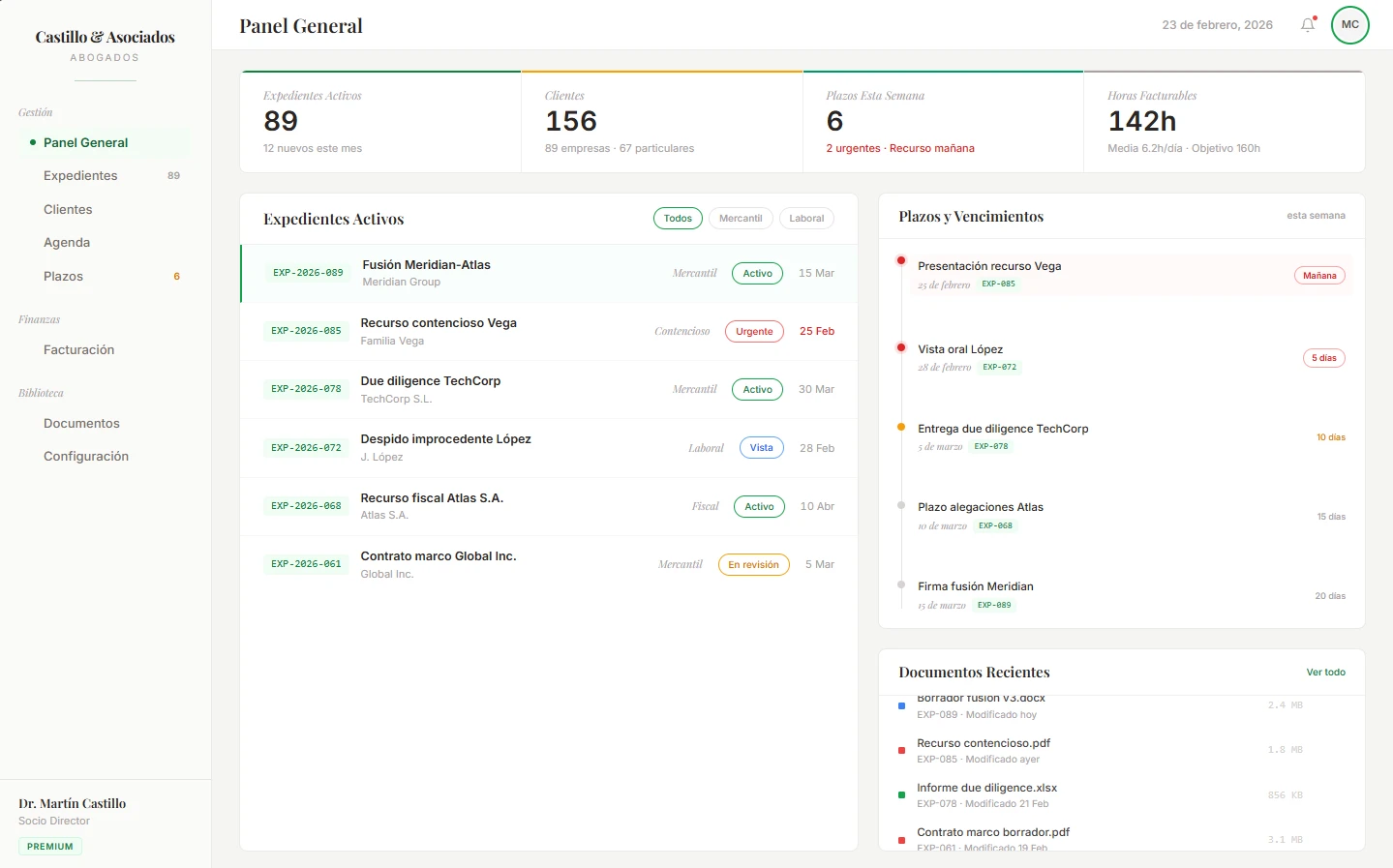This screenshot has height=868, width=1393.
Task: Click the EXP-2026-089 case code
Action: pyautogui.click(x=308, y=273)
